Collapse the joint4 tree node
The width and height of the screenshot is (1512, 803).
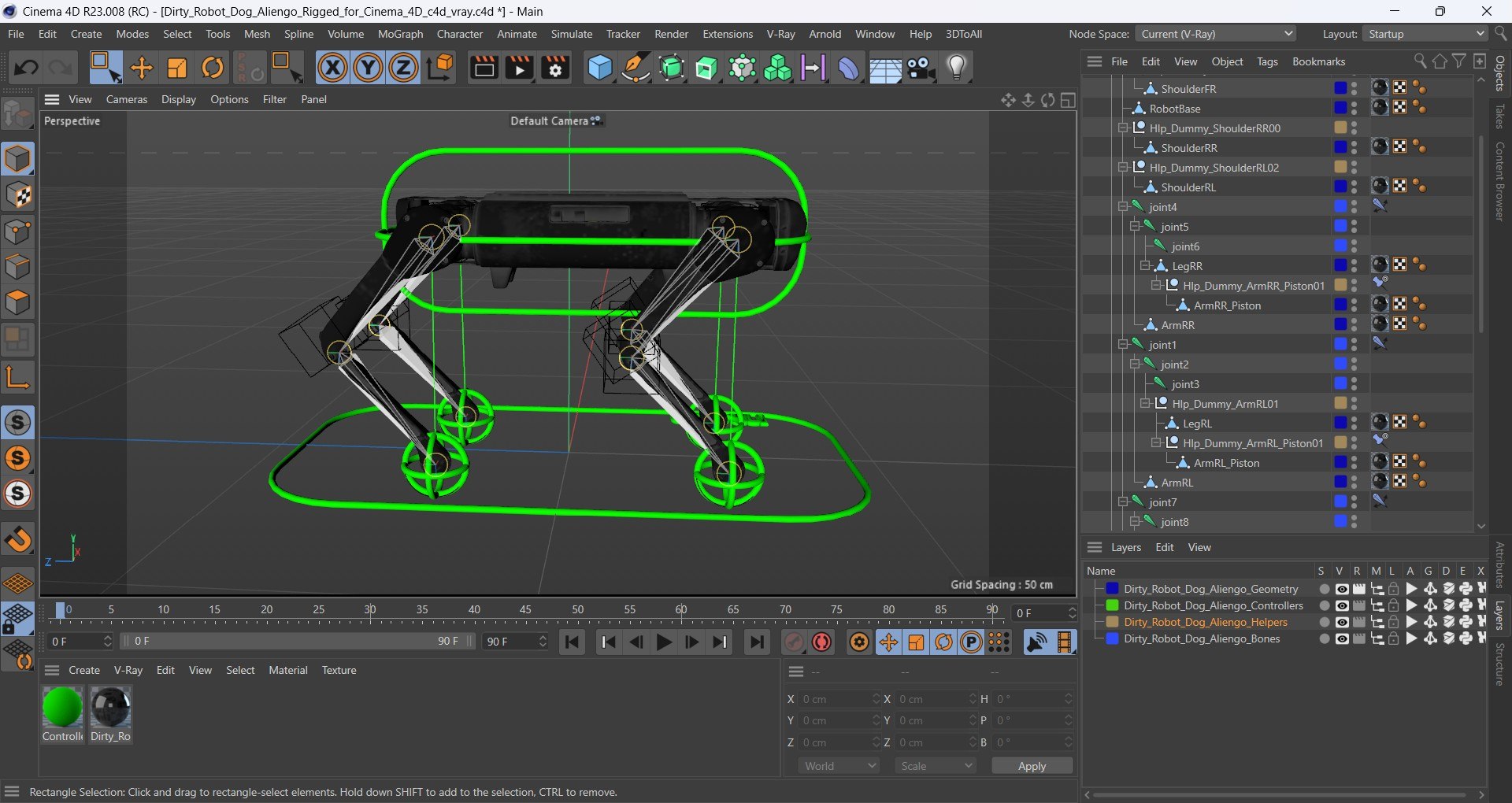(1123, 207)
